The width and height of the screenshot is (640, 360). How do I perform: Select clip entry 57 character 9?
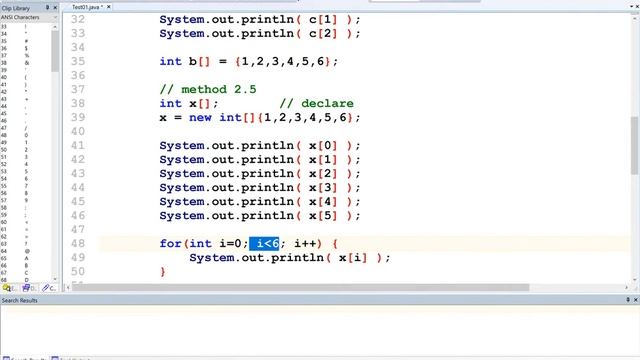click(27, 200)
